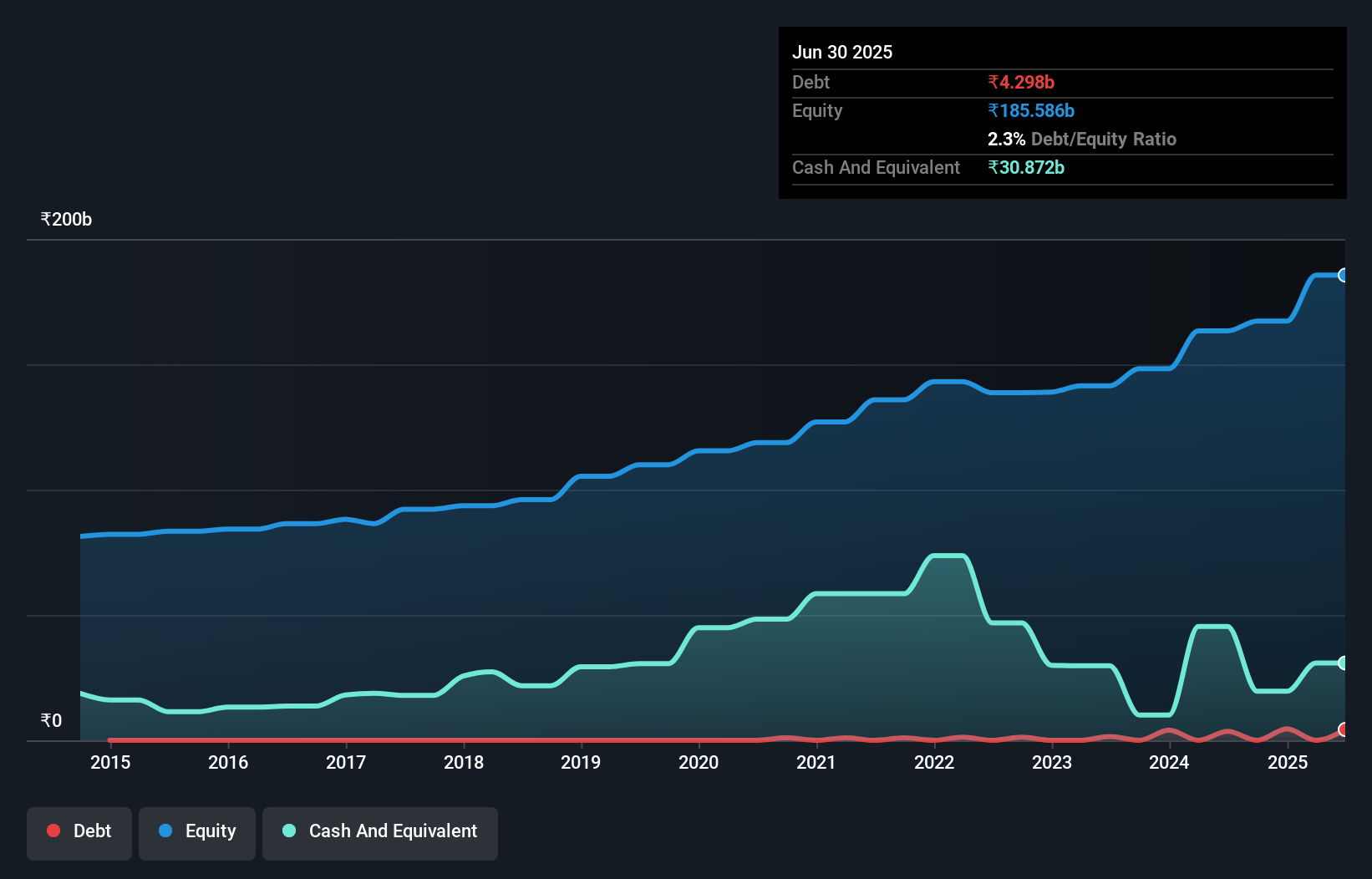Select the 2017 label on the x-axis
This screenshot has width=1372, height=879.
pyautogui.click(x=346, y=762)
